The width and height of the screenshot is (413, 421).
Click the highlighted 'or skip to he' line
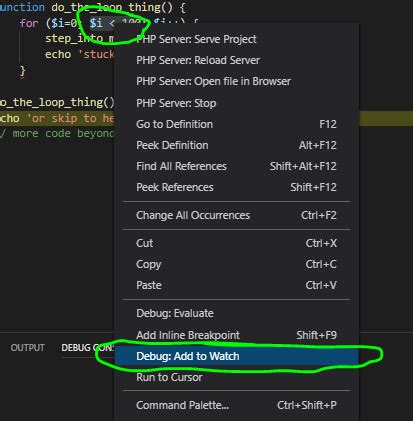pyautogui.click(x=57, y=118)
